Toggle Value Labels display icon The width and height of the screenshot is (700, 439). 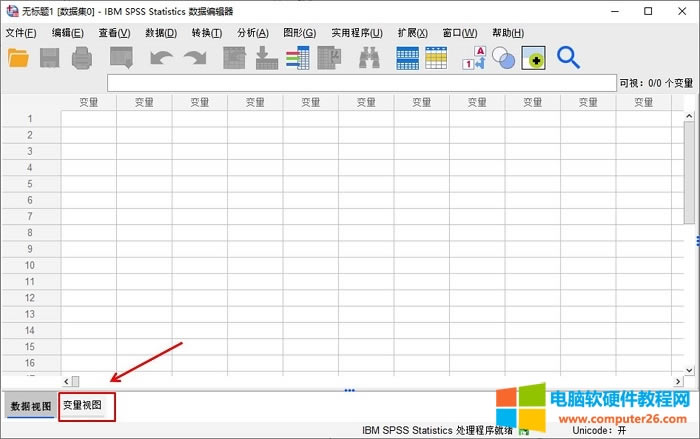[474, 58]
